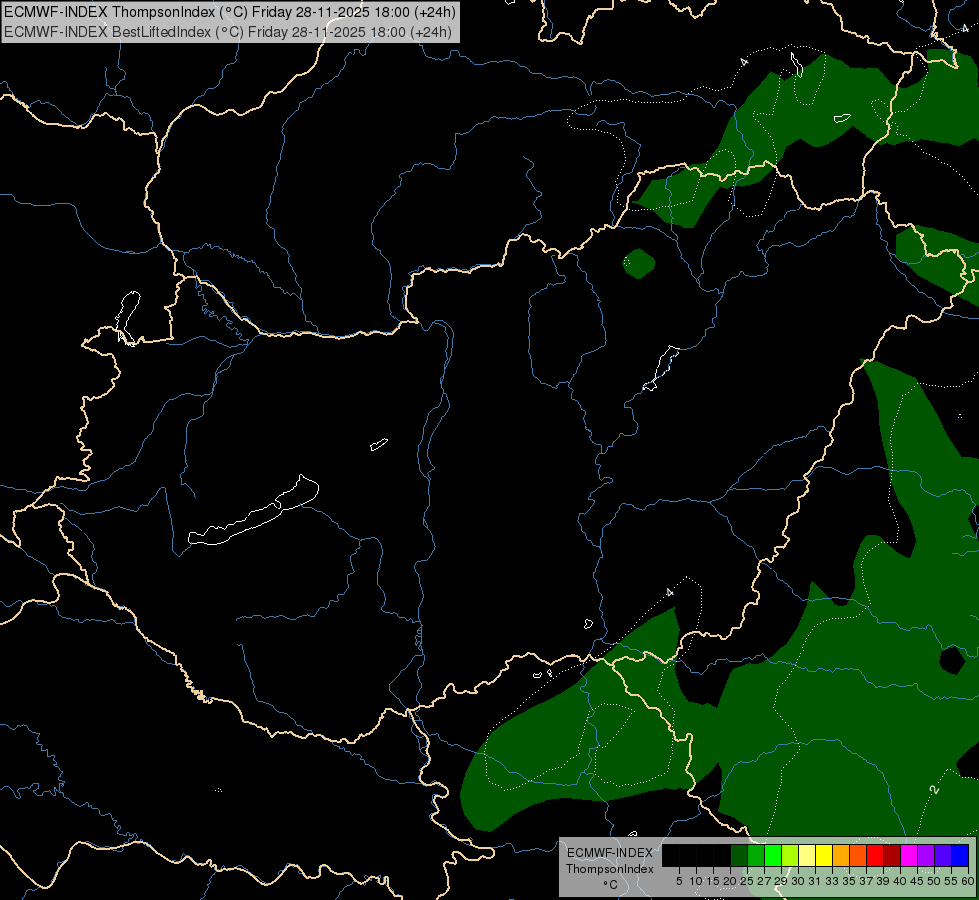
Task: Click the legend's '°C' unit label
Action: [x=611, y=884]
